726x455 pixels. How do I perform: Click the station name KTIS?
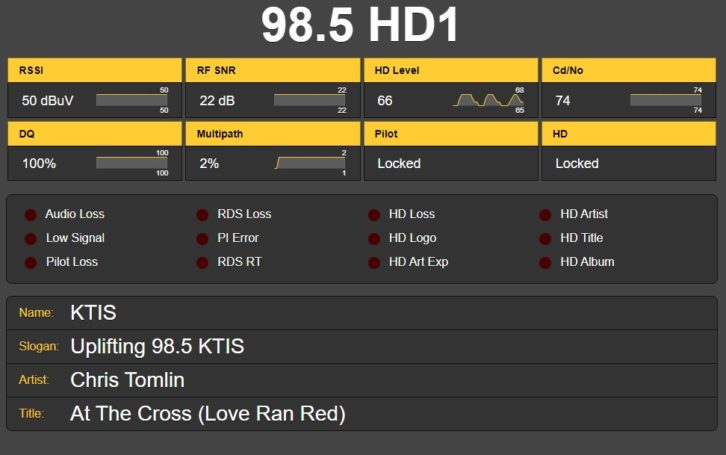(93, 313)
